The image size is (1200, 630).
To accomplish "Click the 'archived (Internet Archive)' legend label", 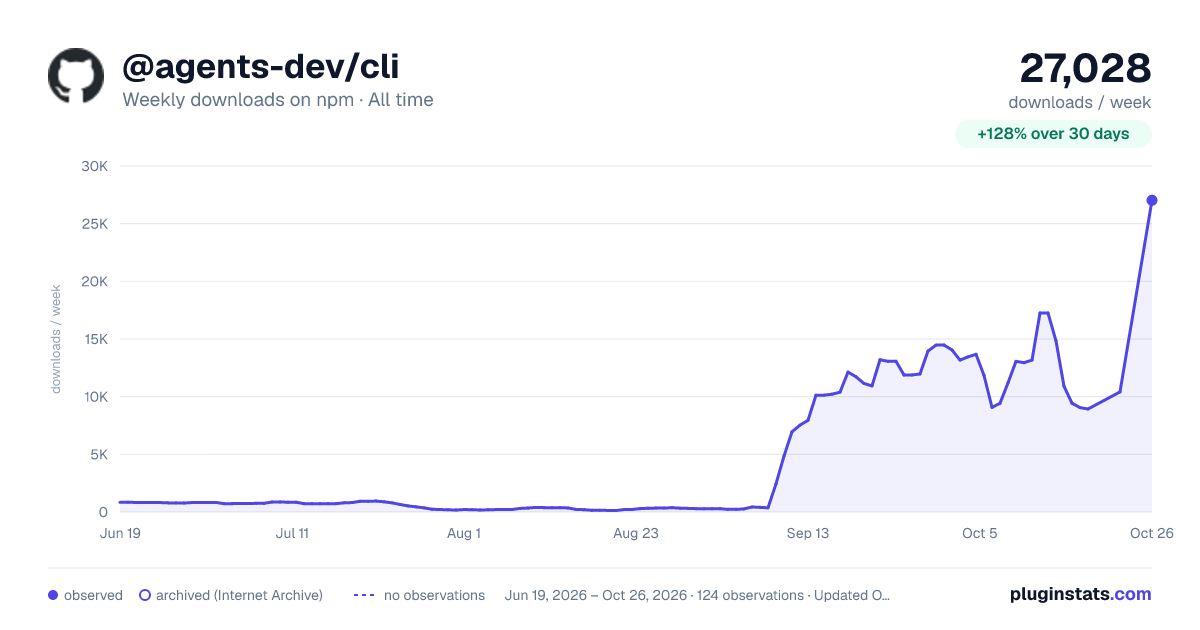I will [x=239, y=595].
